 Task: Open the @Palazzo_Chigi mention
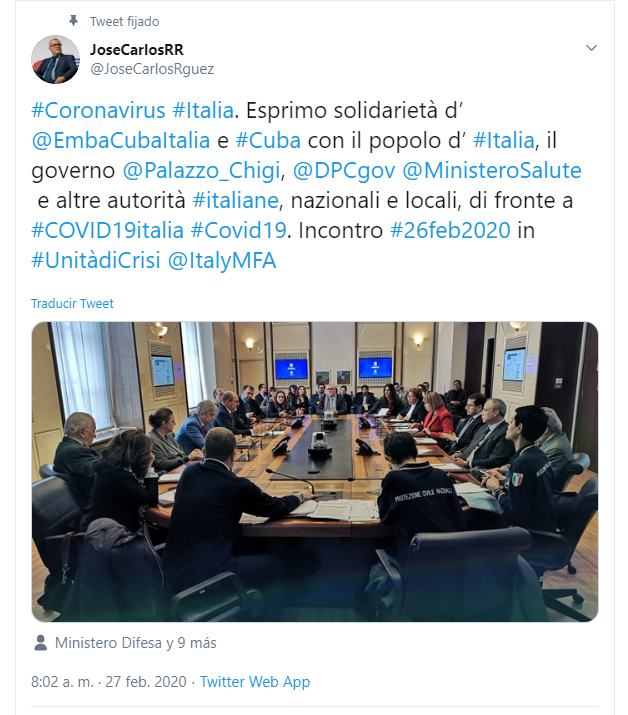(201, 171)
